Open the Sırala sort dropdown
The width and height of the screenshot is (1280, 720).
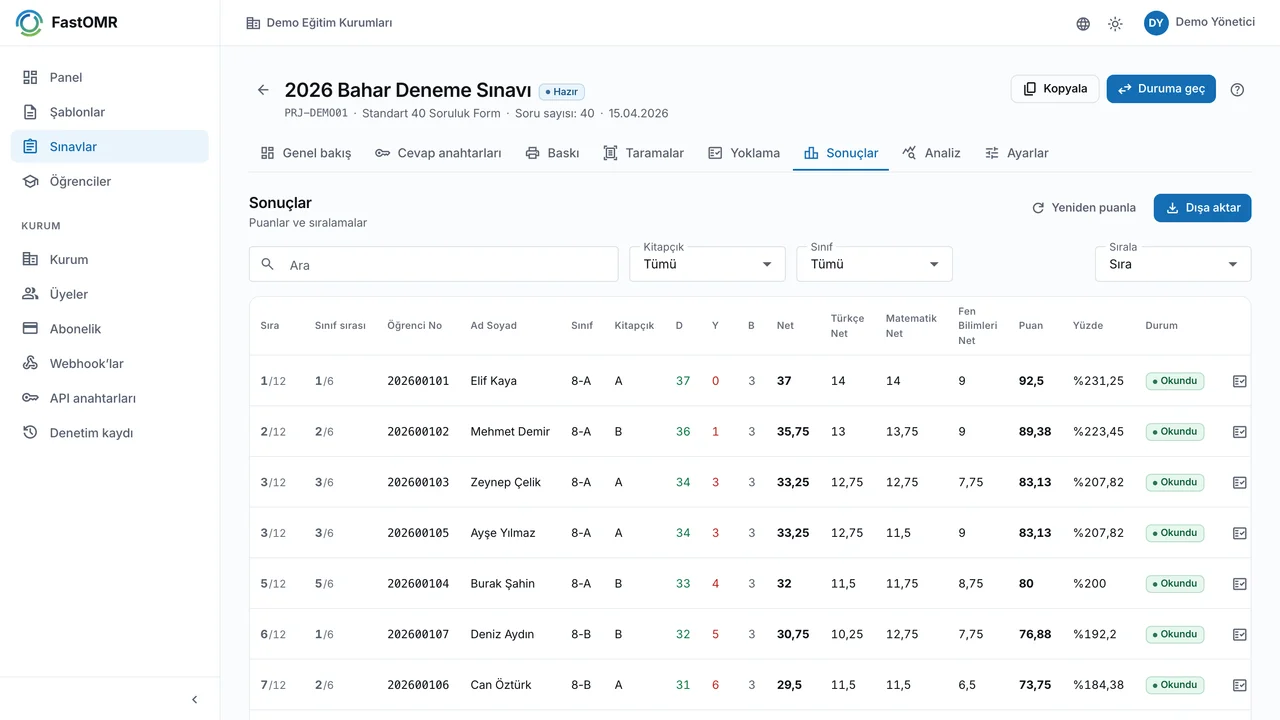(x=1173, y=264)
